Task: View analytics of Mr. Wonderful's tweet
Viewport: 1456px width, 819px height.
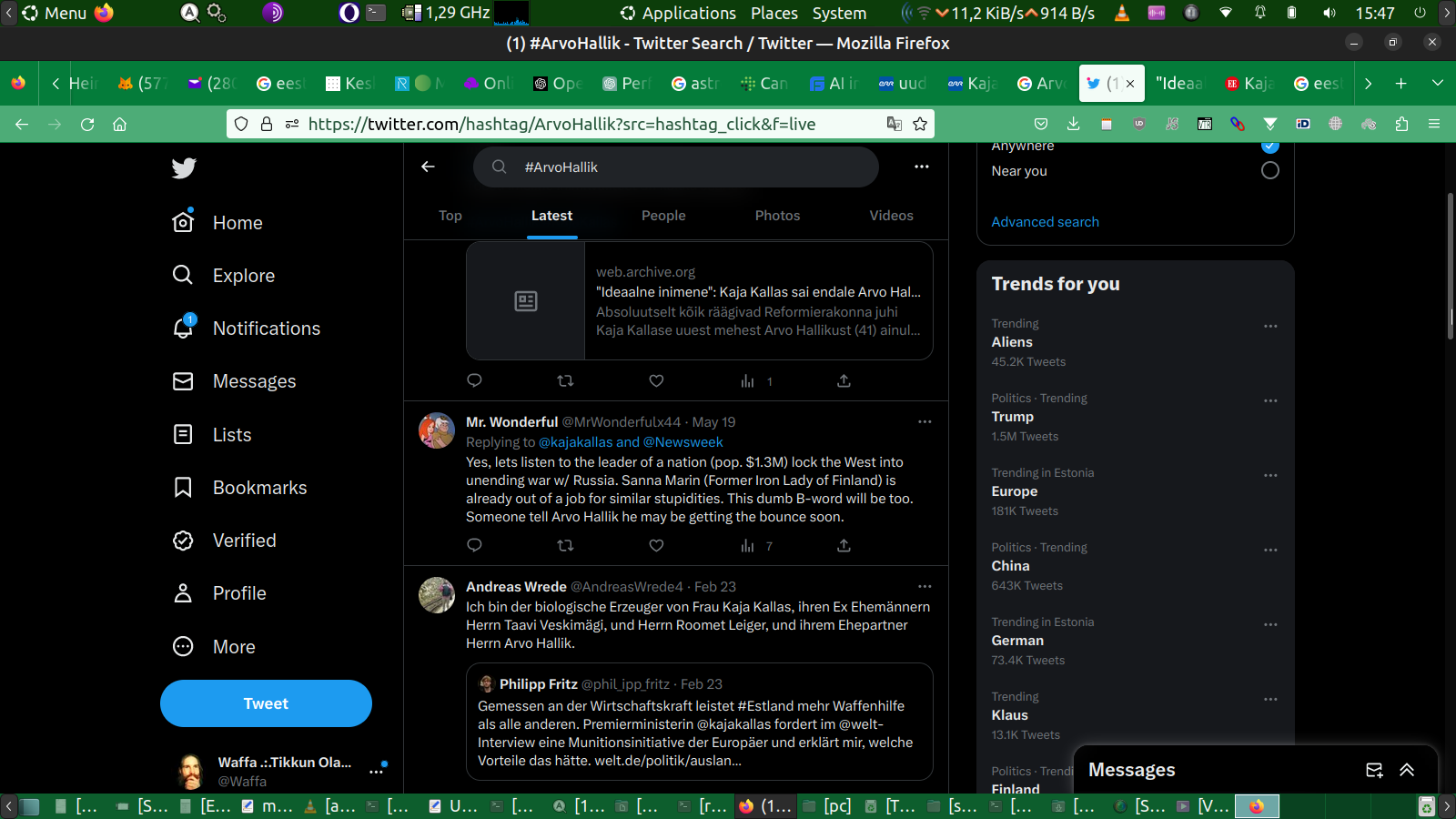Action: click(x=755, y=545)
